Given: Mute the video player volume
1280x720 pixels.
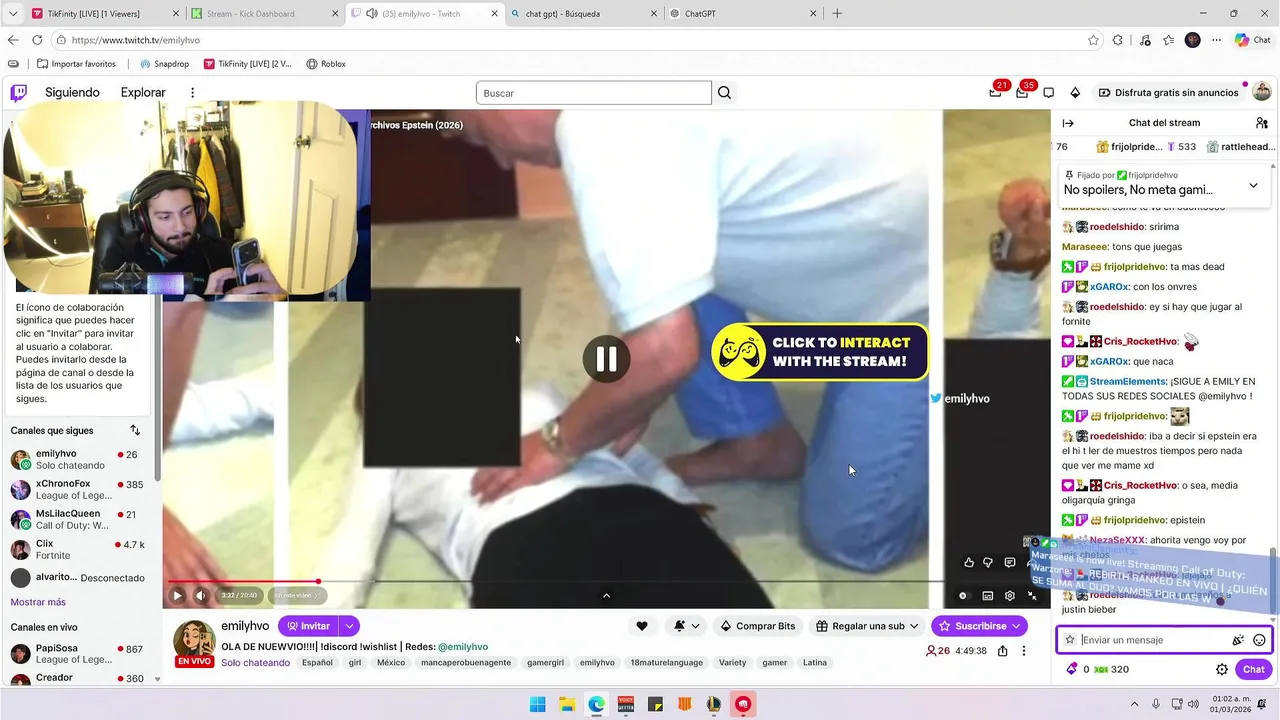Looking at the screenshot, I should pos(200,595).
